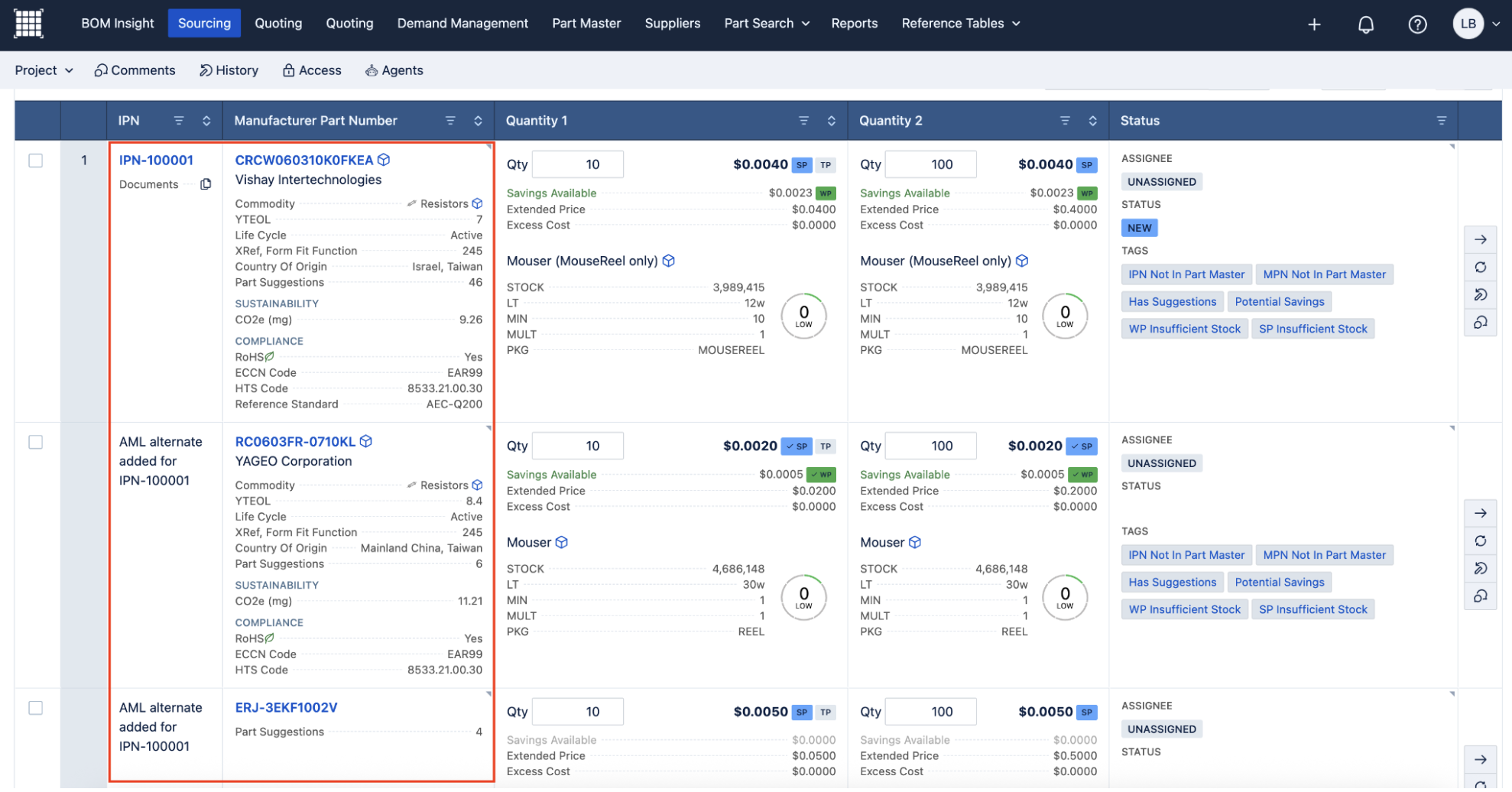Click the filter icon in Status column header
Viewport: 1512px width, 792px height.
(1441, 121)
